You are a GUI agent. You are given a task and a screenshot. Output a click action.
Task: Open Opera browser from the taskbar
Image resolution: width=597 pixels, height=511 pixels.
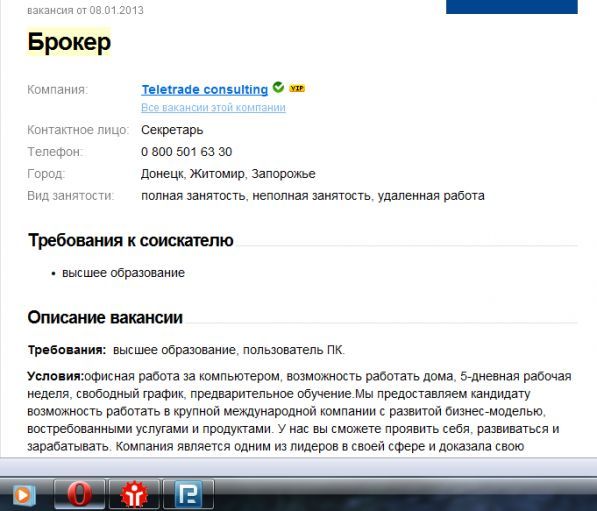coord(79,494)
